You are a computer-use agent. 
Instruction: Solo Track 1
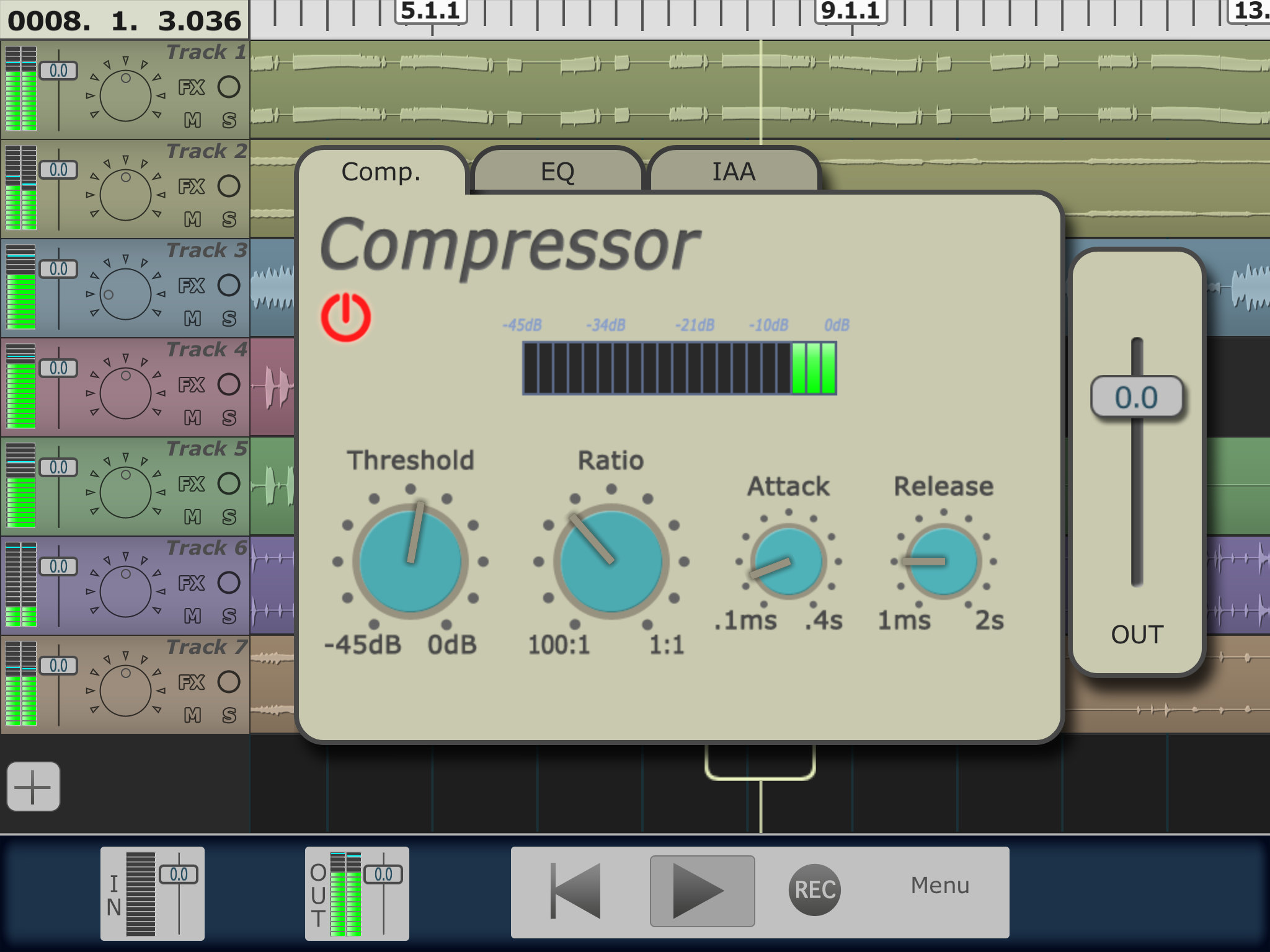(x=229, y=120)
